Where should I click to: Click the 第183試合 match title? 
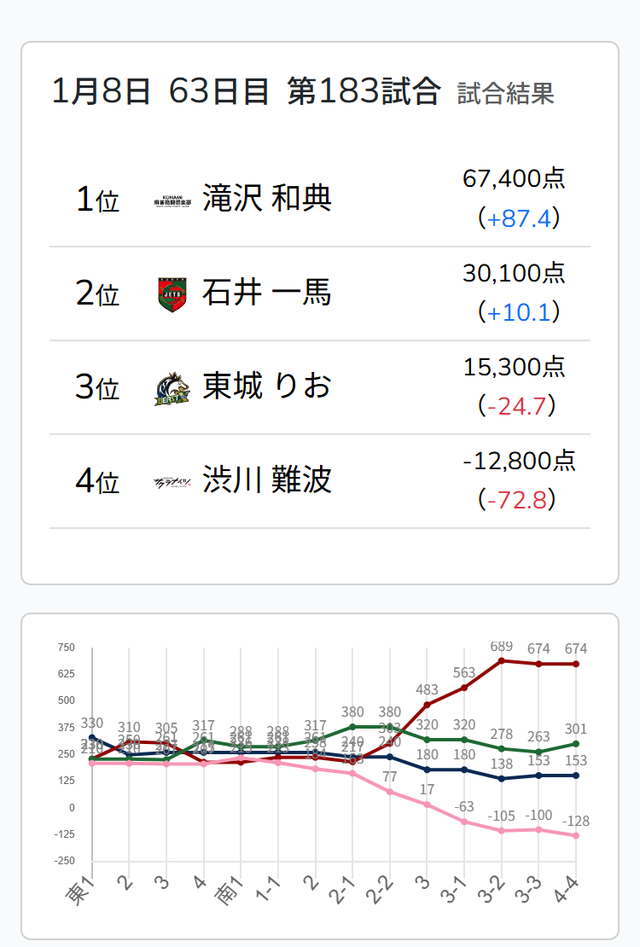[363, 92]
